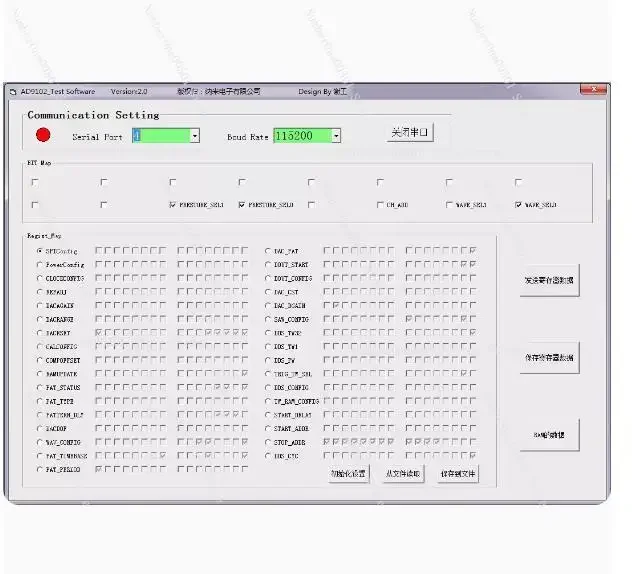
Task: Click the 发送寄存器数据 send register data button
Action: click(x=549, y=280)
